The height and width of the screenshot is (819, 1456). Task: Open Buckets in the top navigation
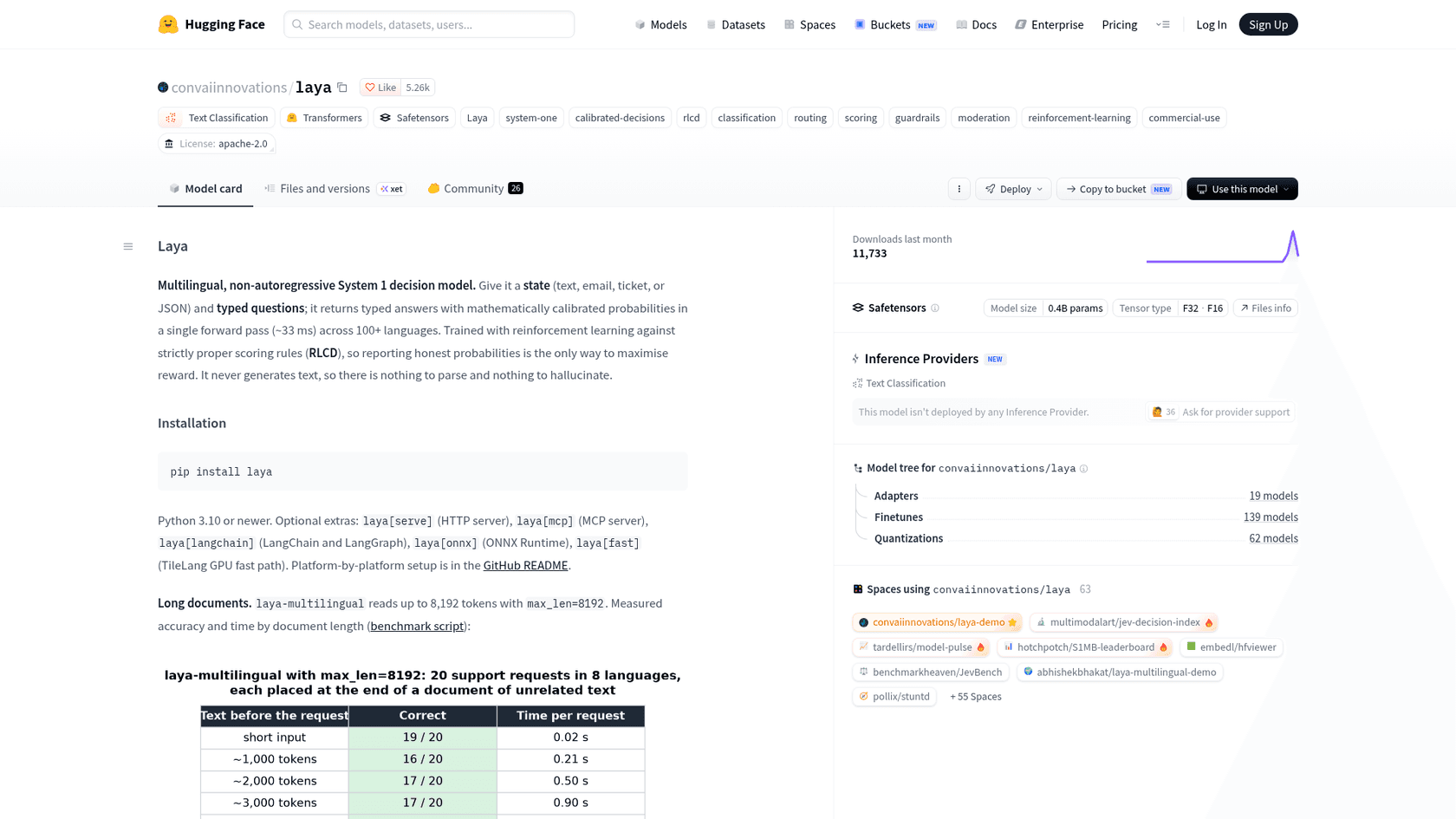coord(895,24)
